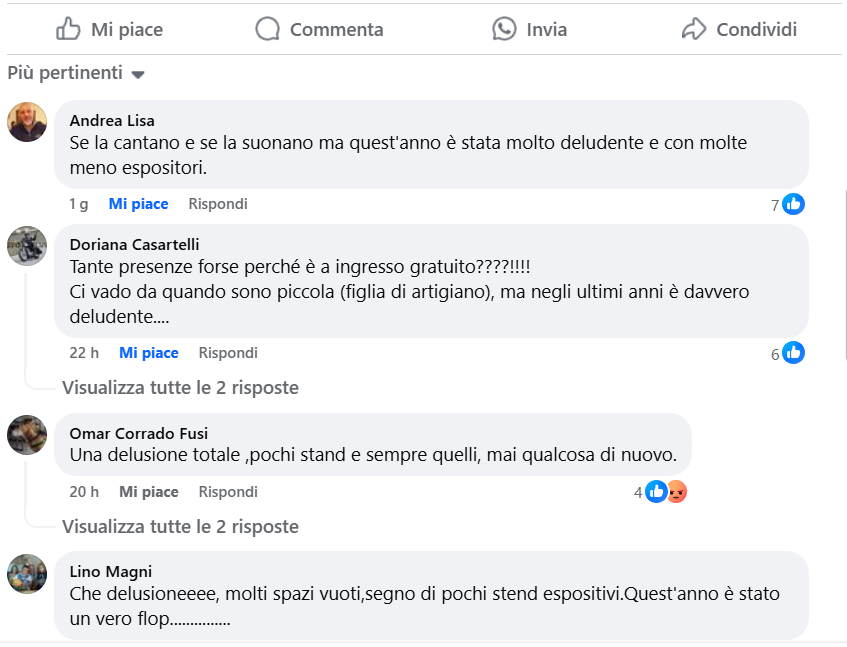847x647 pixels.
Task: Click the 20 h timestamp on Omar's comment
Action: pyautogui.click(x=84, y=492)
